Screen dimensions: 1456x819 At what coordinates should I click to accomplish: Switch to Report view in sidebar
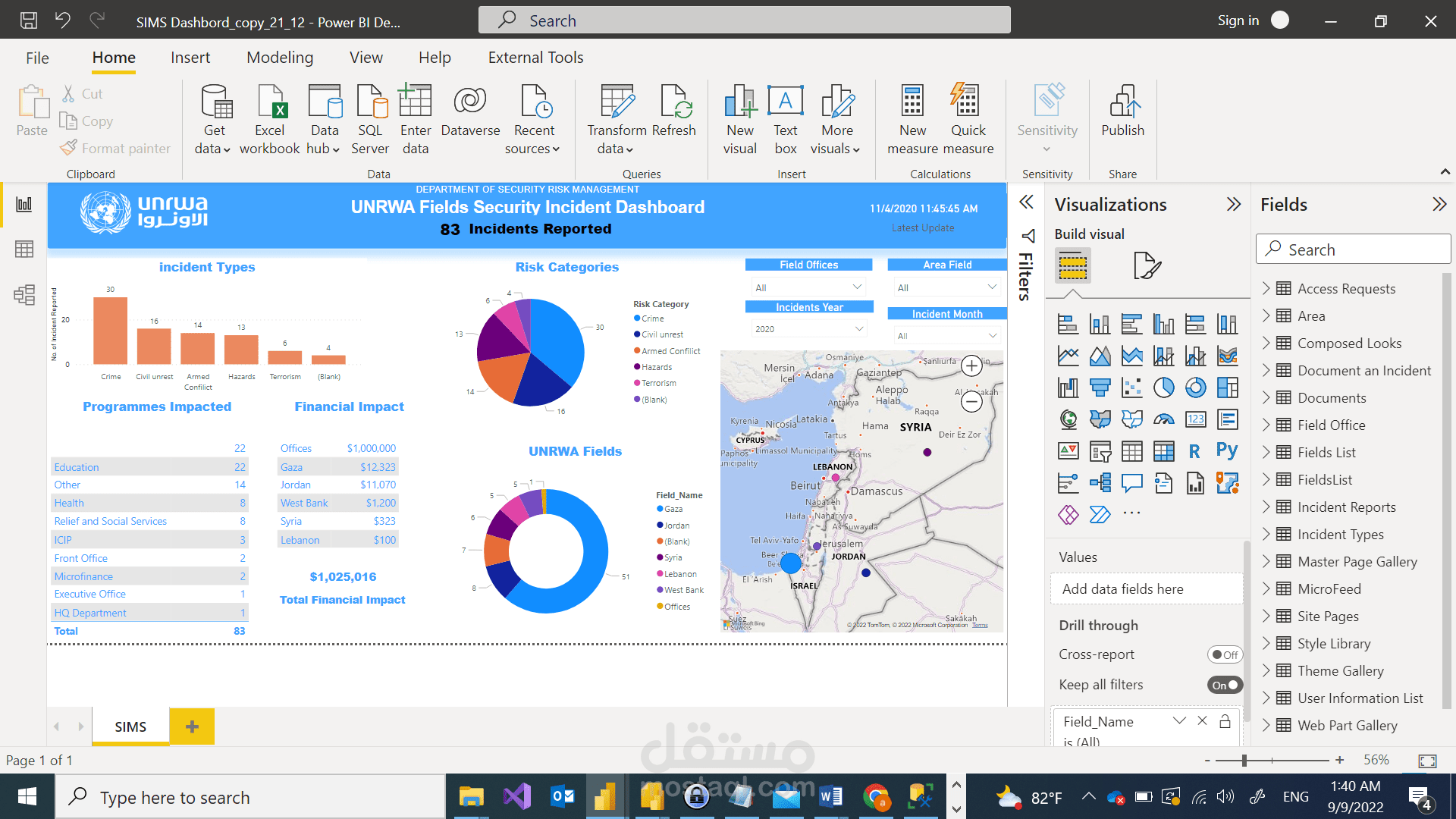(x=24, y=204)
